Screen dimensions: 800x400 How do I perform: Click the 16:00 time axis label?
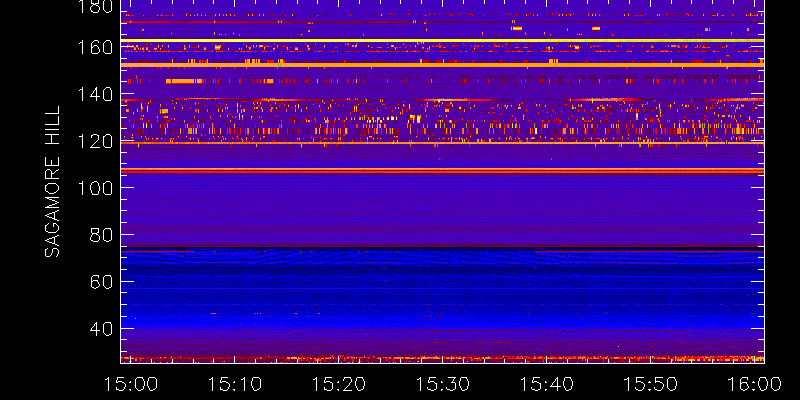pyautogui.click(x=755, y=384)
